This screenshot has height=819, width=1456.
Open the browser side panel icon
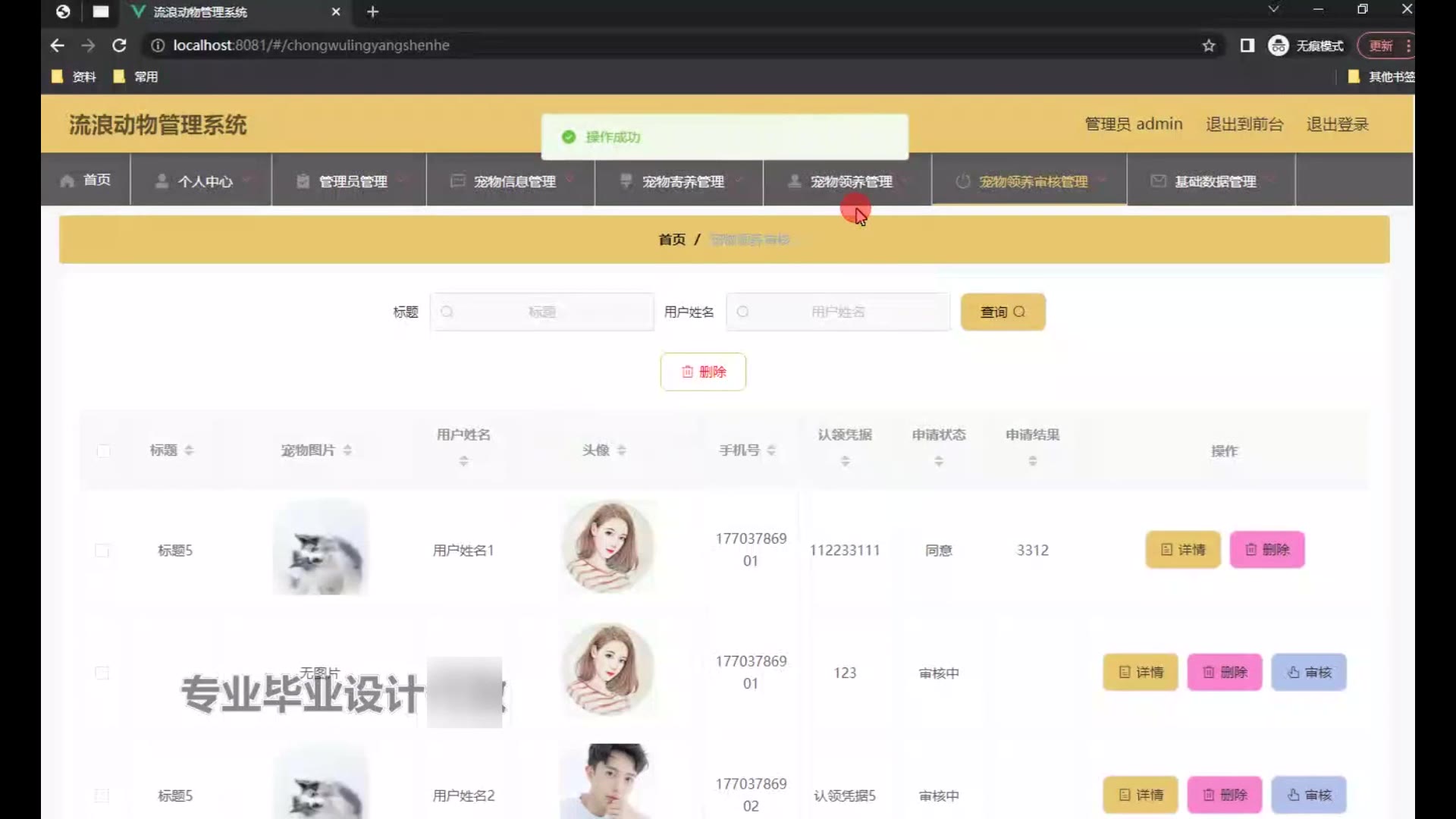(1247, 45)
